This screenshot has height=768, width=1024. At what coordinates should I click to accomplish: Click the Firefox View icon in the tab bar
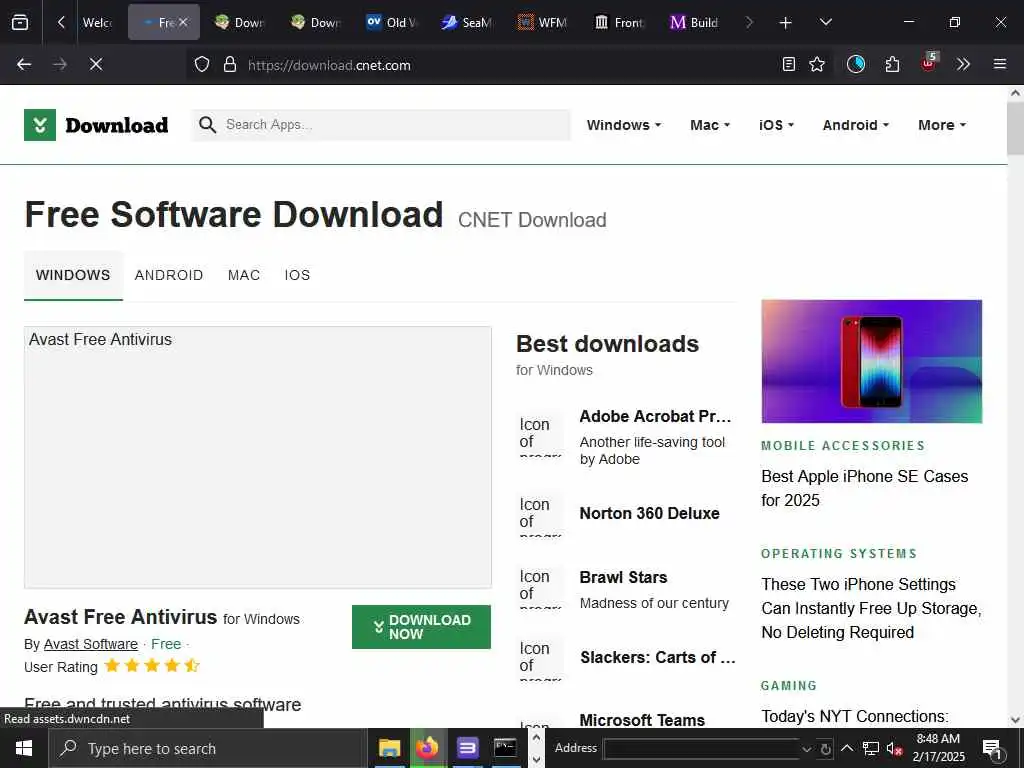[20, 22]
